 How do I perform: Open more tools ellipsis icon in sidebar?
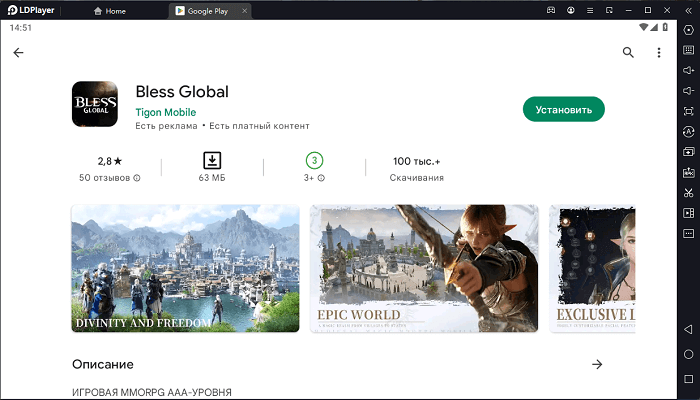coord(688,233)
